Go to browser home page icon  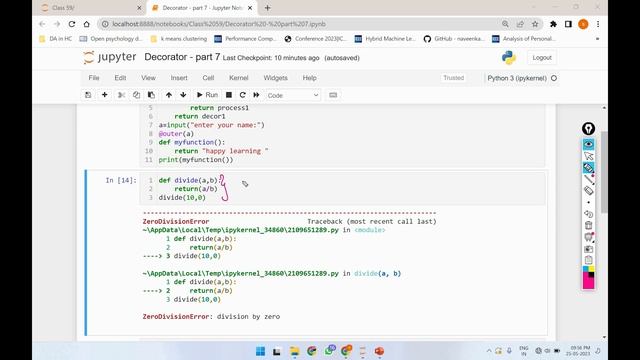coord(87,24)
